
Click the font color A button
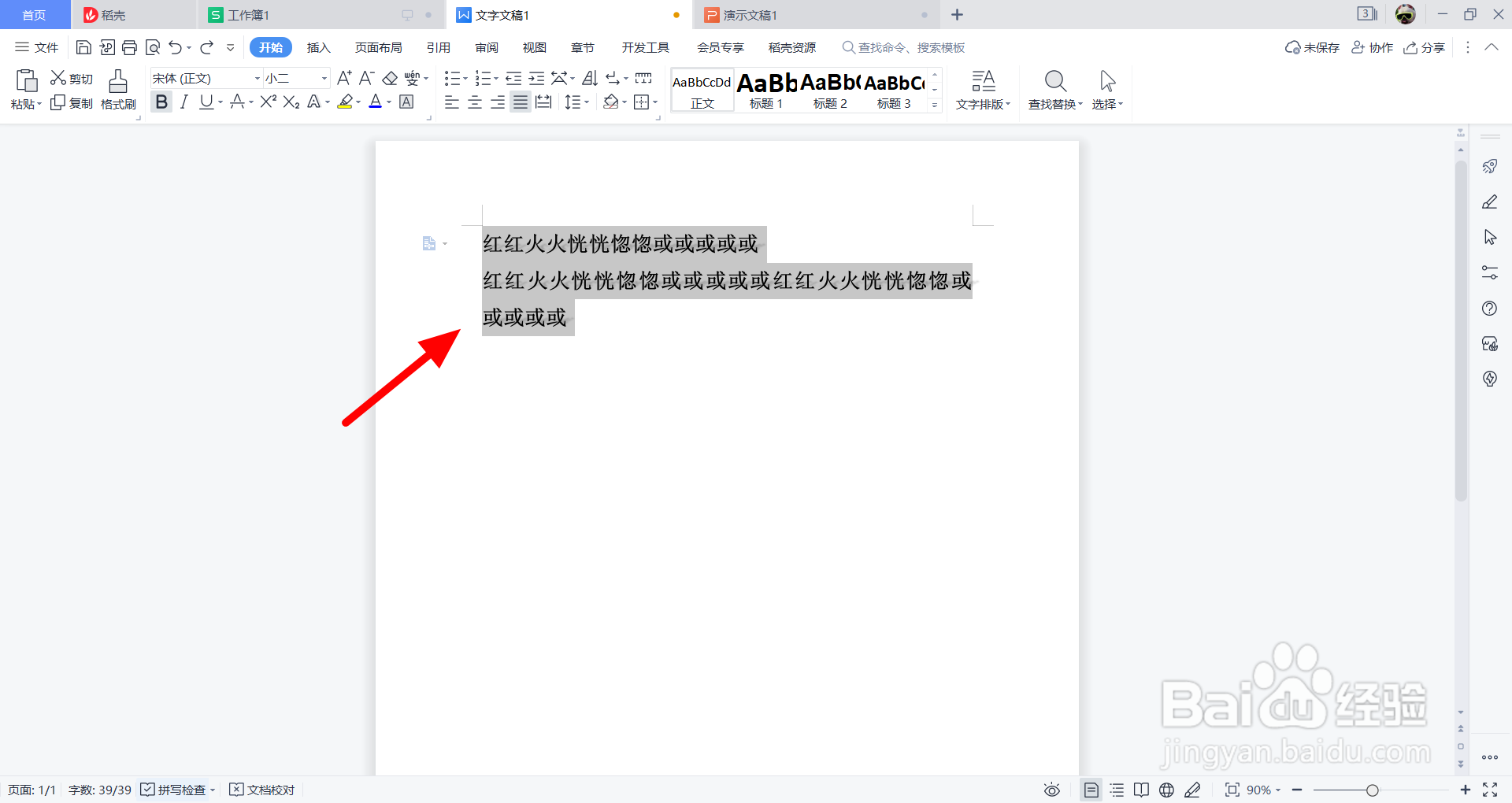click(x=376, y=102)
